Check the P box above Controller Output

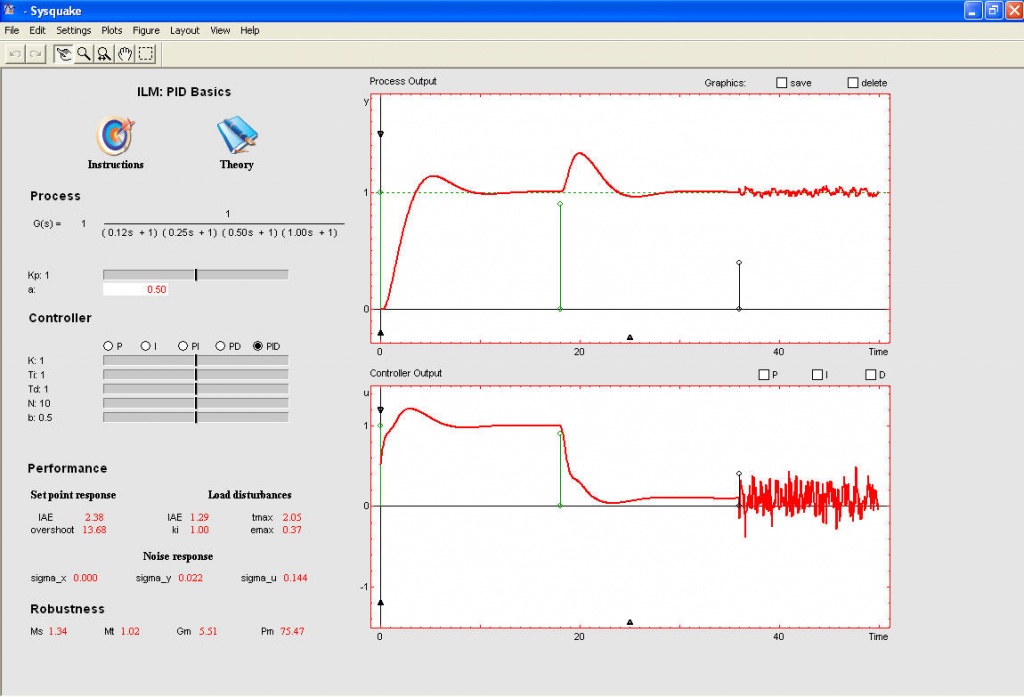coord(763,374)
